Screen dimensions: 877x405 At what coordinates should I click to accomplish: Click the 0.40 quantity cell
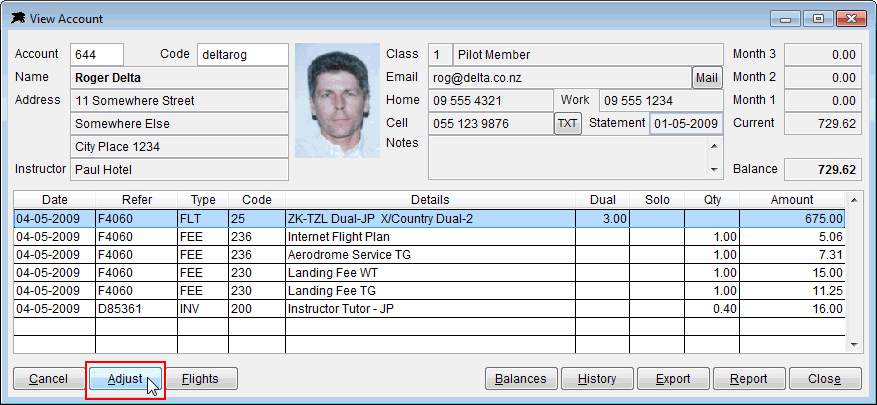pos(712,308)
